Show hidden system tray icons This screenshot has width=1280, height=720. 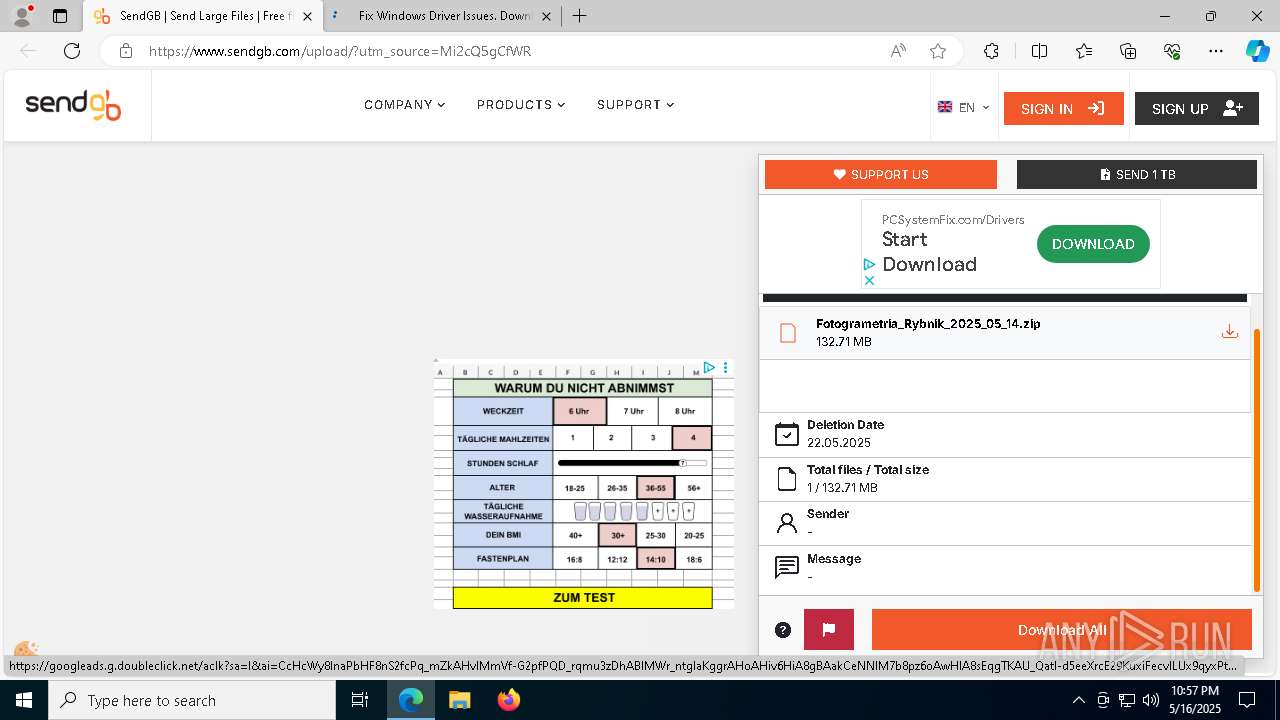click(x=1078, y=700)
